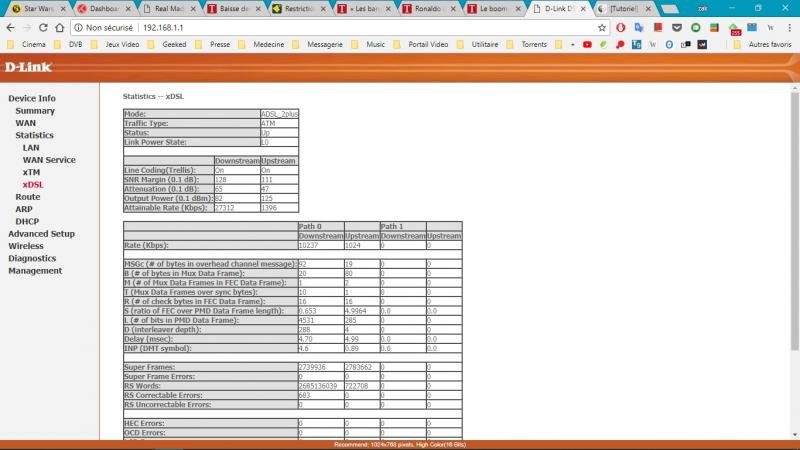This screenshot has width=800, height=450.
Task: Switch to the Real Mad tab
Action: [169, 9]
